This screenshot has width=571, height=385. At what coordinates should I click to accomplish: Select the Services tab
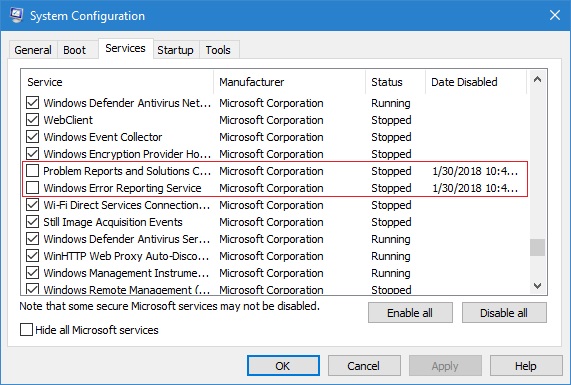125,48
